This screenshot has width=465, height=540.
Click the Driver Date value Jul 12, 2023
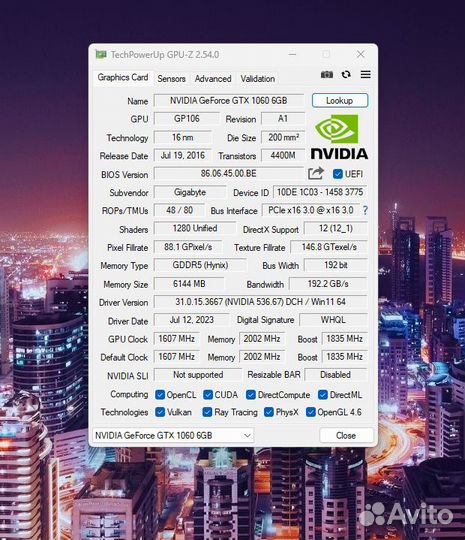tap(192, 320)
